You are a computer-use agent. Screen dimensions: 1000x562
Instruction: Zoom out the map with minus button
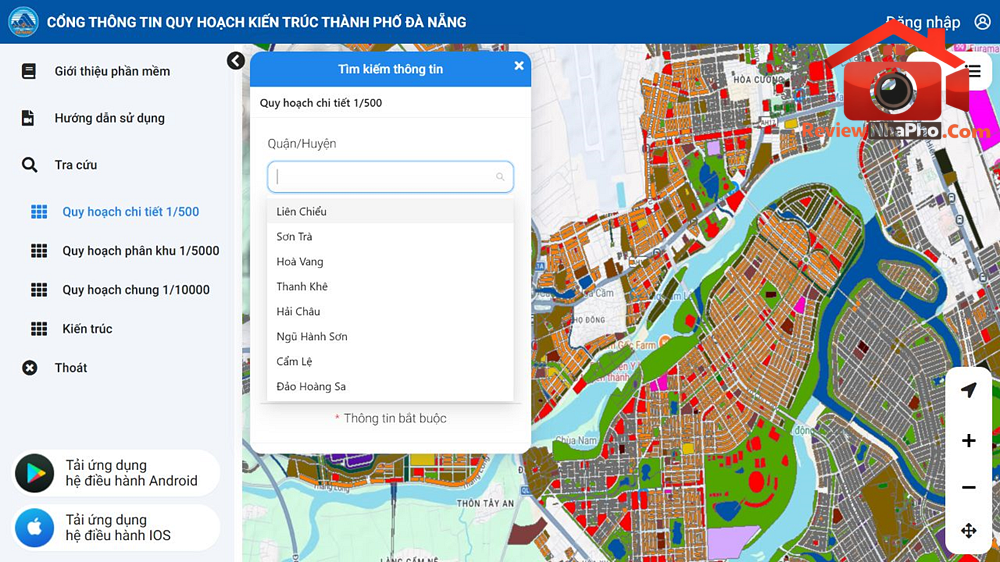(969, 487)
